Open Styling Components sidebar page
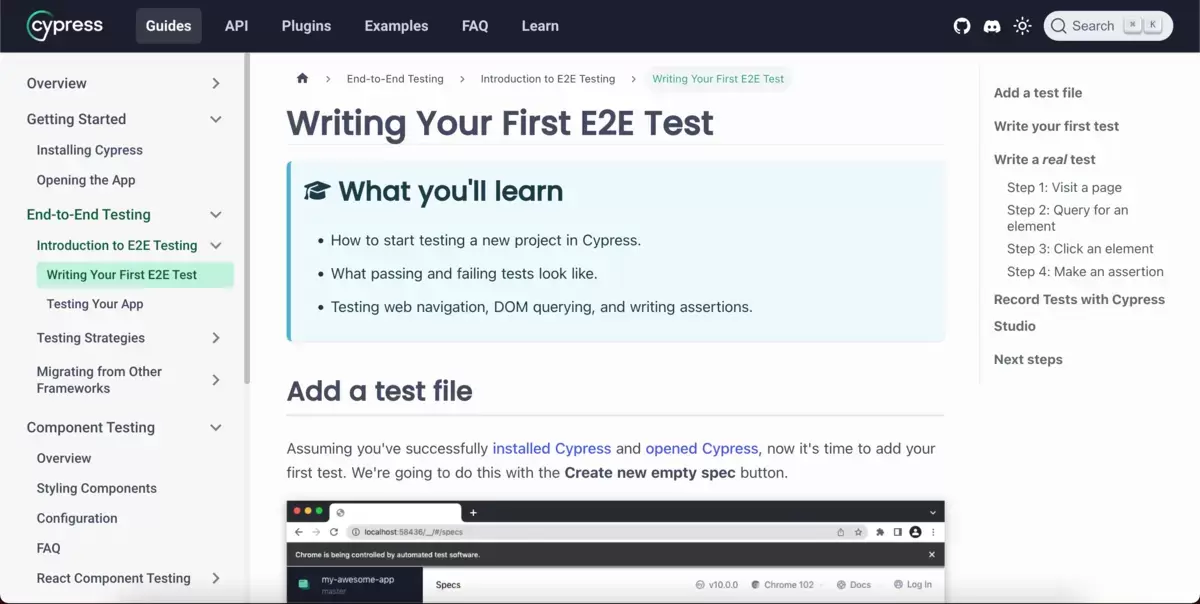Viewport: 1200px width, 604px height. 97,488
